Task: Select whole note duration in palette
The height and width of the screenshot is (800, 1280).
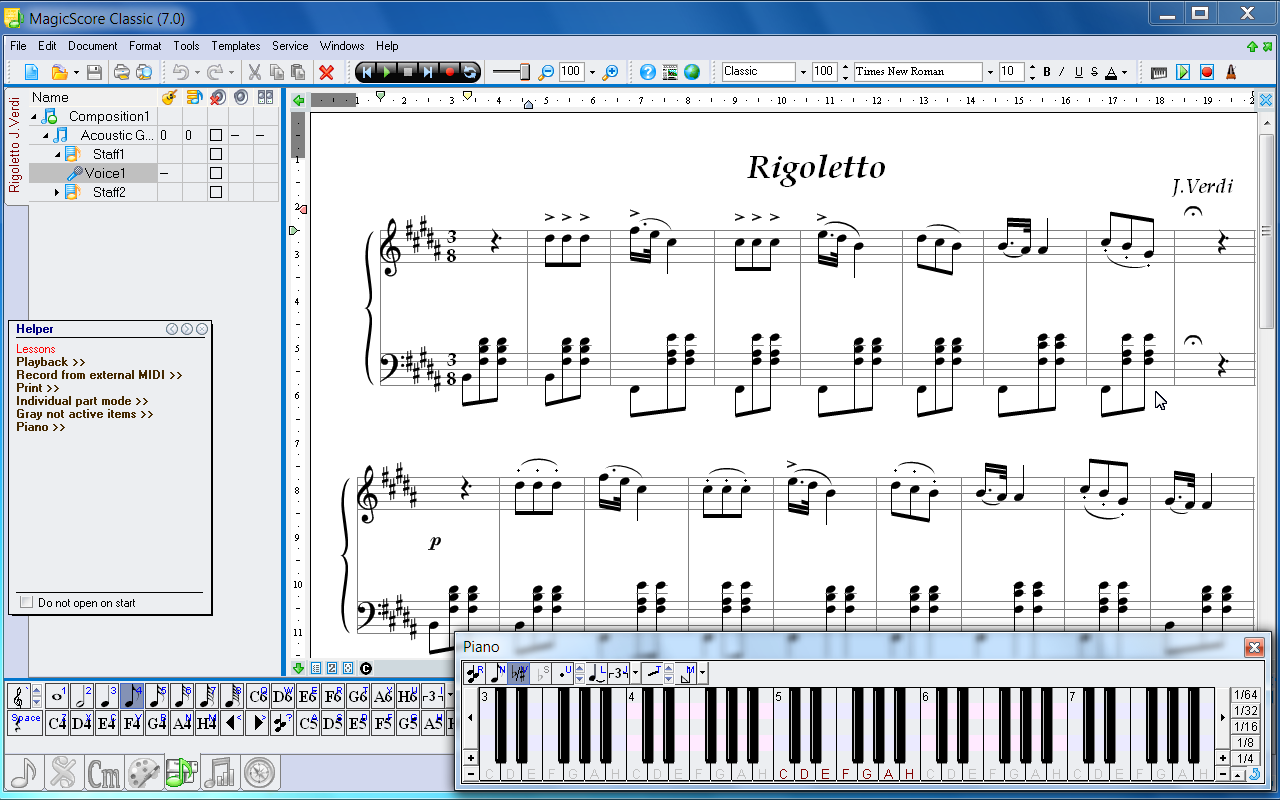Action: pyautogui.click(x=58, y=696)
